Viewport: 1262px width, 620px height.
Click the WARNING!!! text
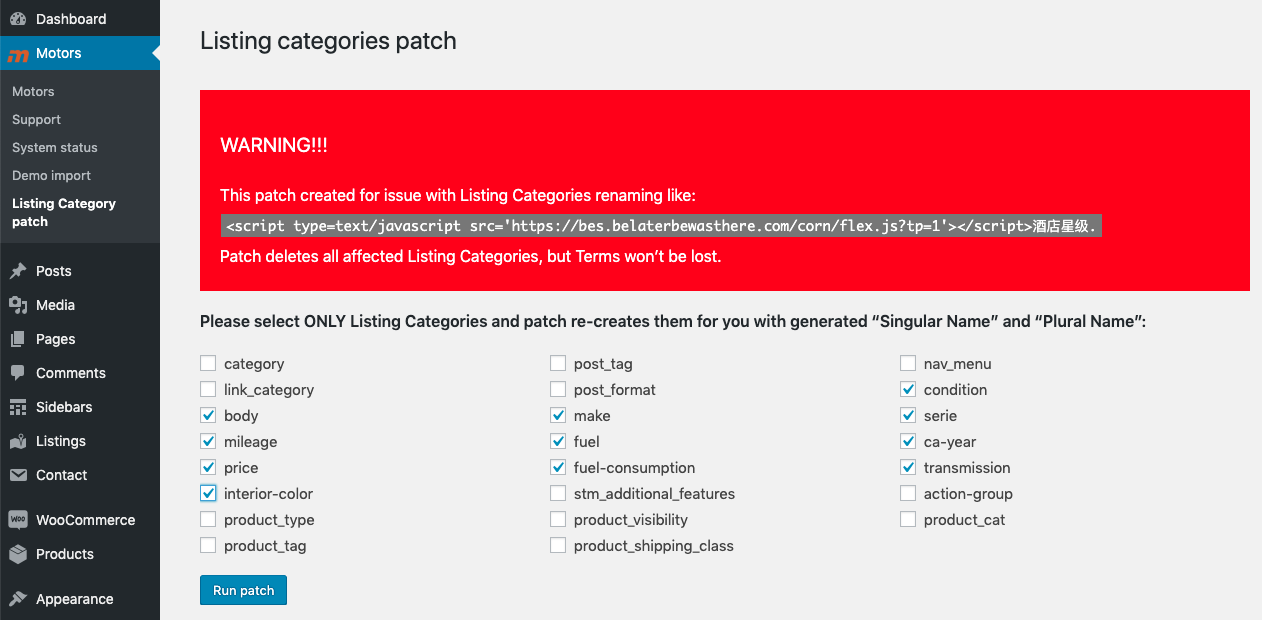[274, 146]
